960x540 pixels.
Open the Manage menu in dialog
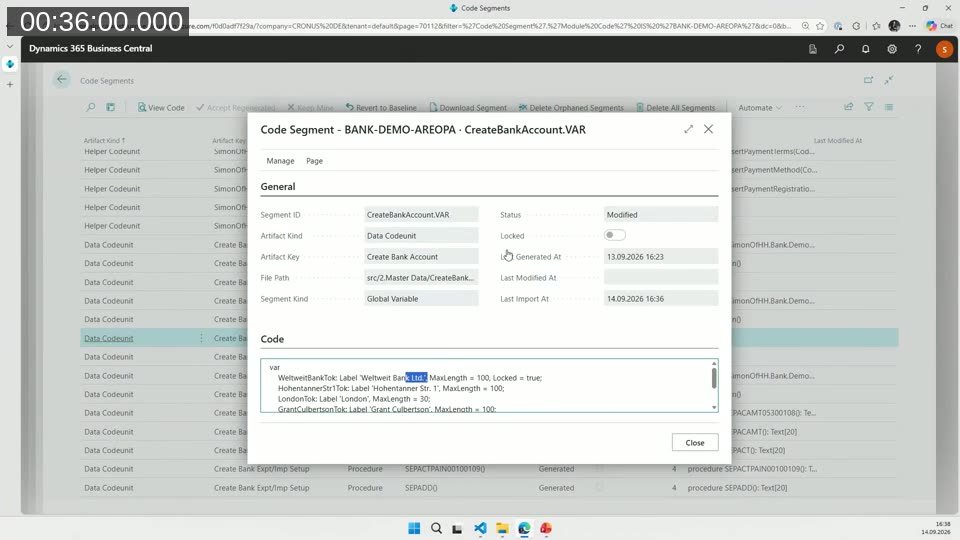(x=280, y=161)
